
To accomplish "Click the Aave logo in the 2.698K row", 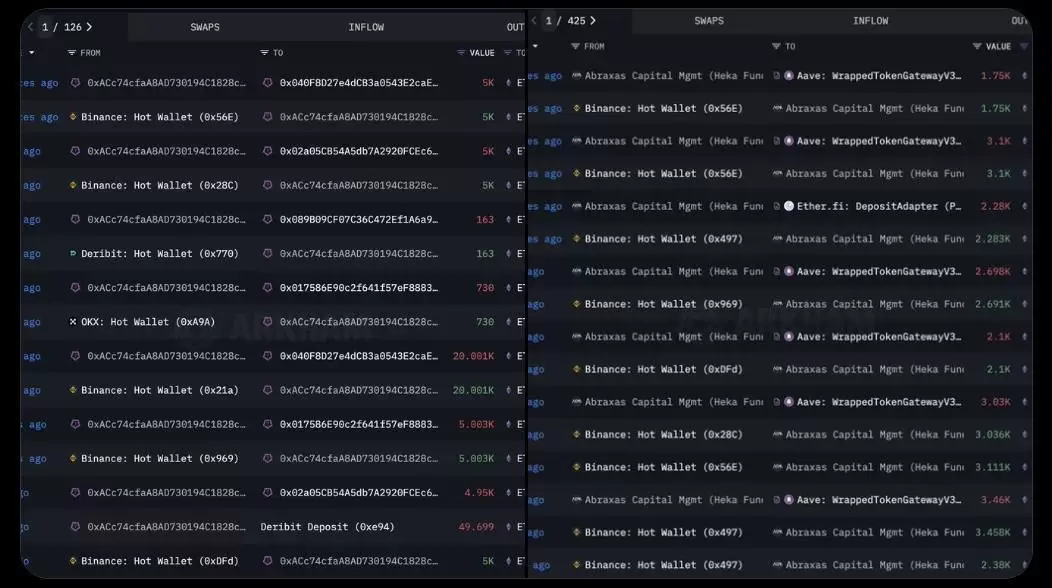I will pos(789,272).
